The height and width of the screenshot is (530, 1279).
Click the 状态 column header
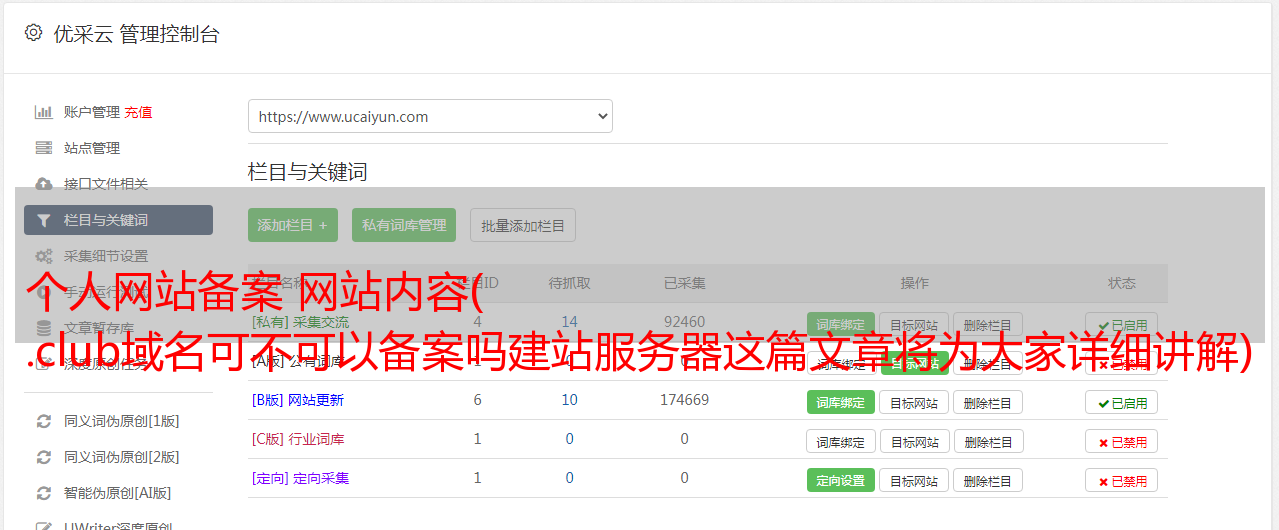tap(1122, 283)
